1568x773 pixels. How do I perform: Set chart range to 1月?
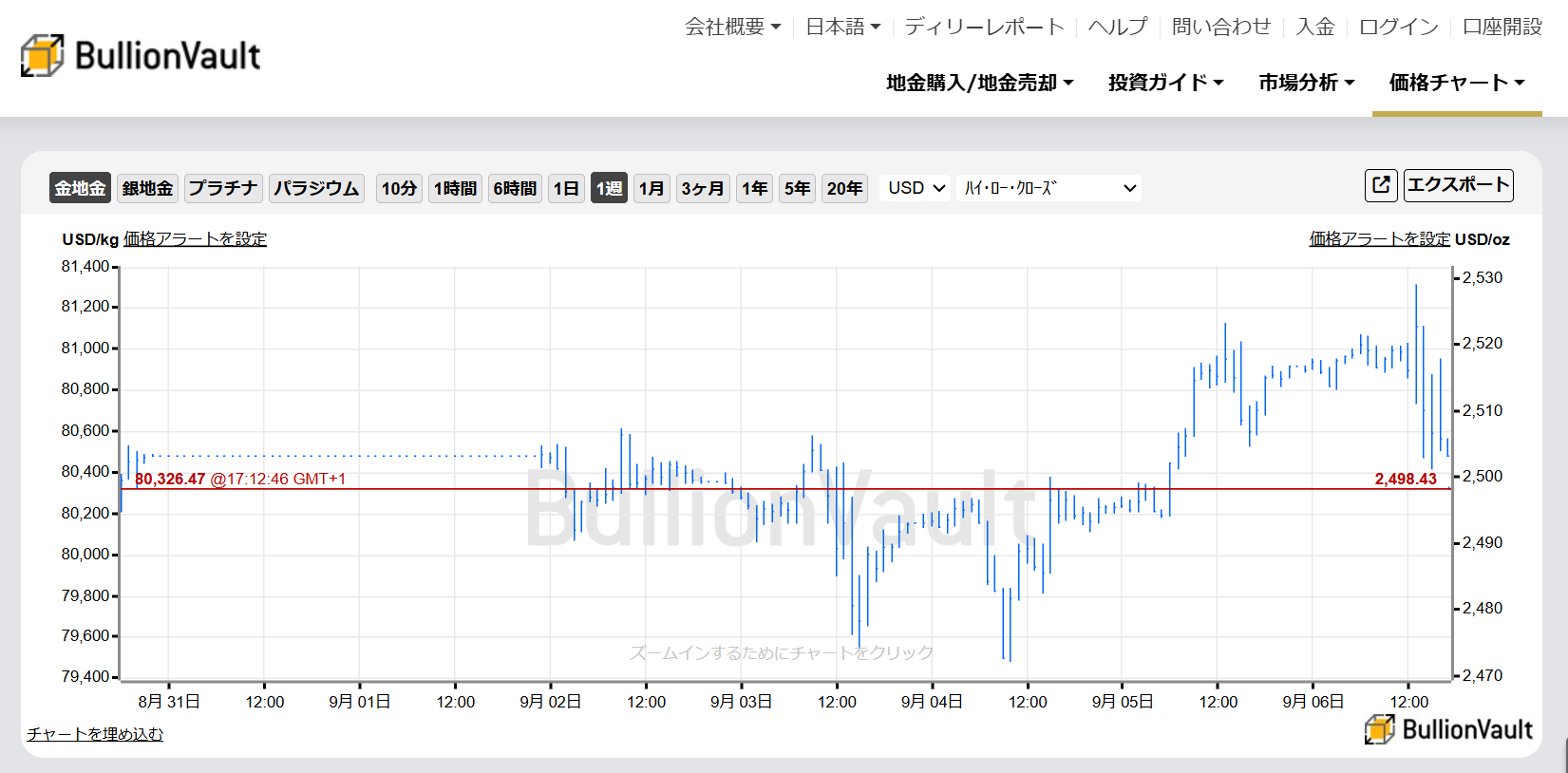pos(652,188)
